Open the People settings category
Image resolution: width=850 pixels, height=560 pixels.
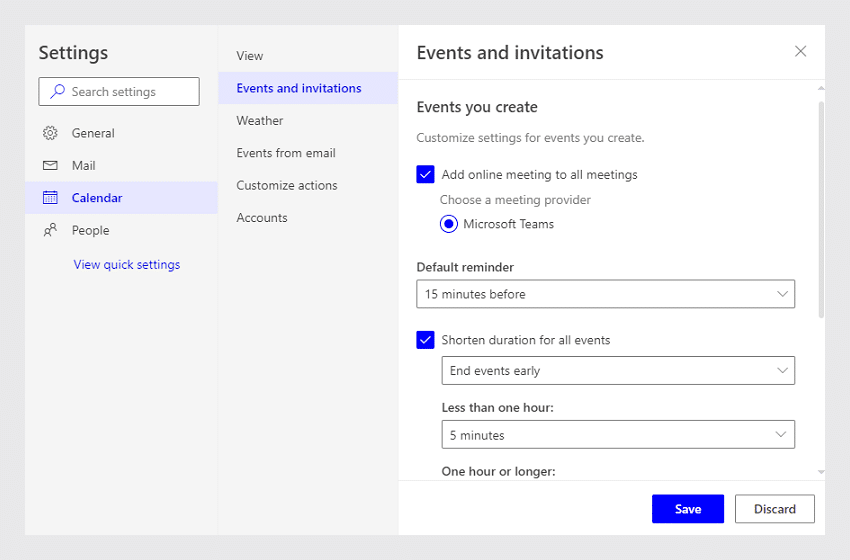coord(121,230)
